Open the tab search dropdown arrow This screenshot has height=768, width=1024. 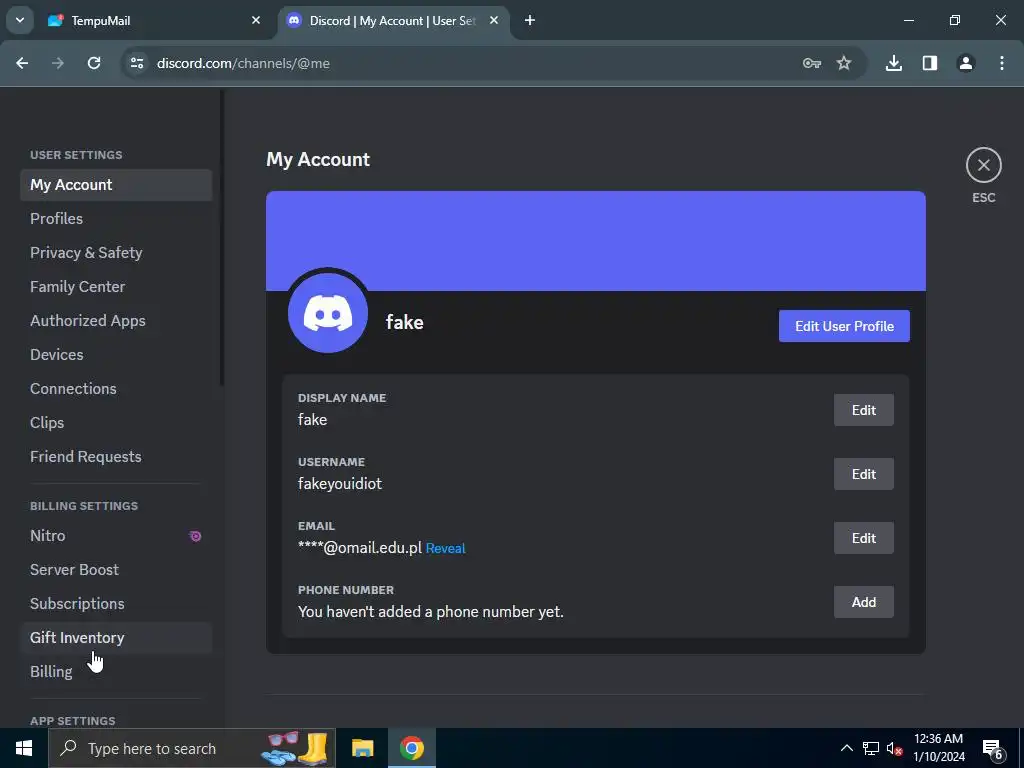pos(20,20)
